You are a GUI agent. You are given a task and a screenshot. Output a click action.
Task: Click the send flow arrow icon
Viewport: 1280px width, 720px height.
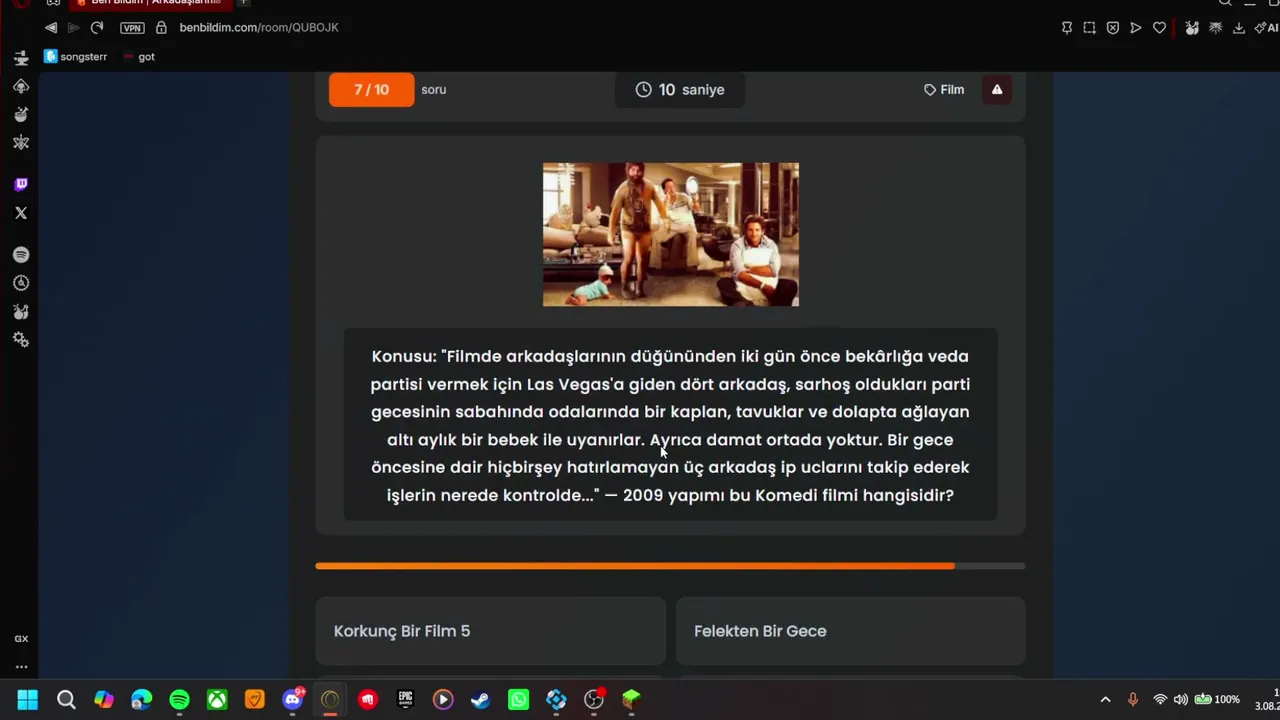(1136, 28)
